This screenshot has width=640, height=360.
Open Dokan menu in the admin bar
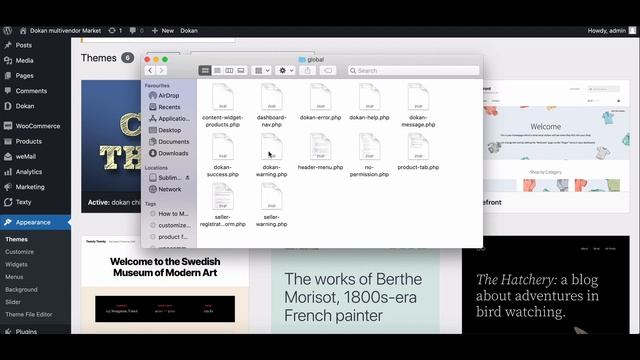pos(189,31)
